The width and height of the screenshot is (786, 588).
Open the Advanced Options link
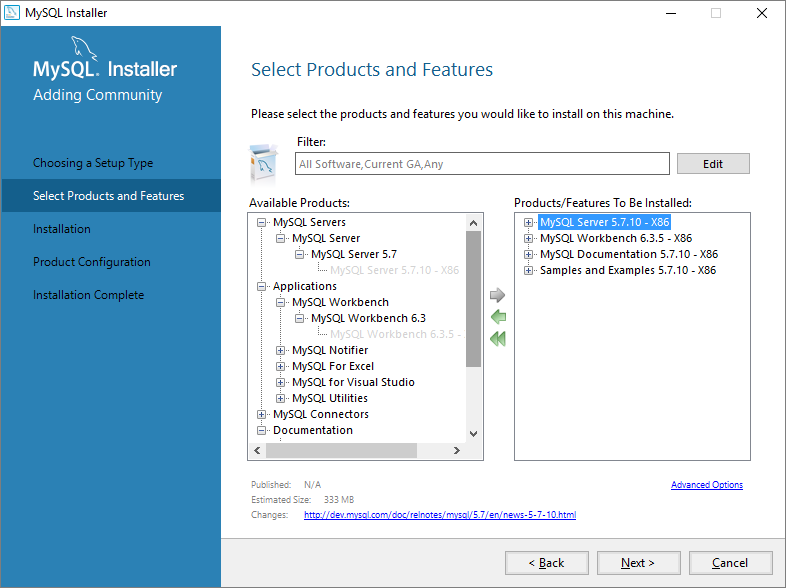[707, 485]
